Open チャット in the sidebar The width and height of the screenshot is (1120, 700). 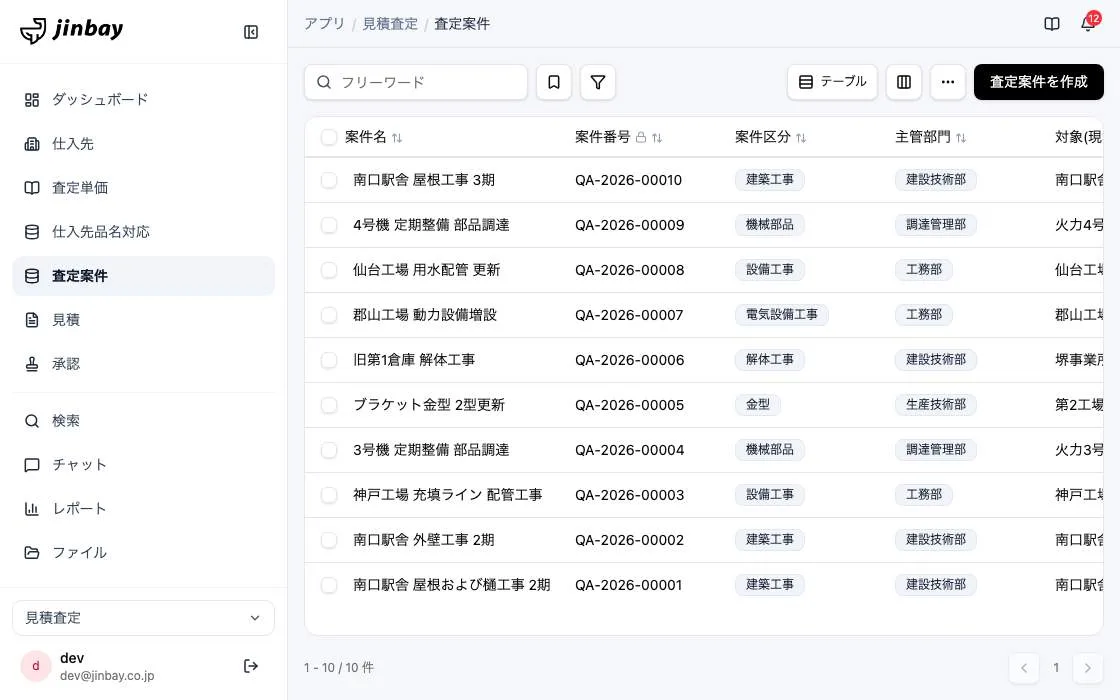point(144,465)
